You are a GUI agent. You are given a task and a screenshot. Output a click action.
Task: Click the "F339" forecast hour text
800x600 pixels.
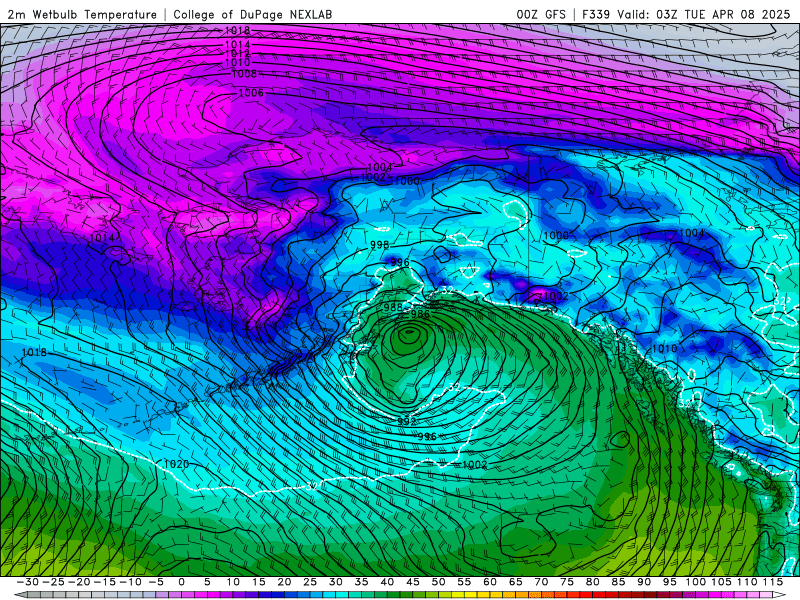596,15
